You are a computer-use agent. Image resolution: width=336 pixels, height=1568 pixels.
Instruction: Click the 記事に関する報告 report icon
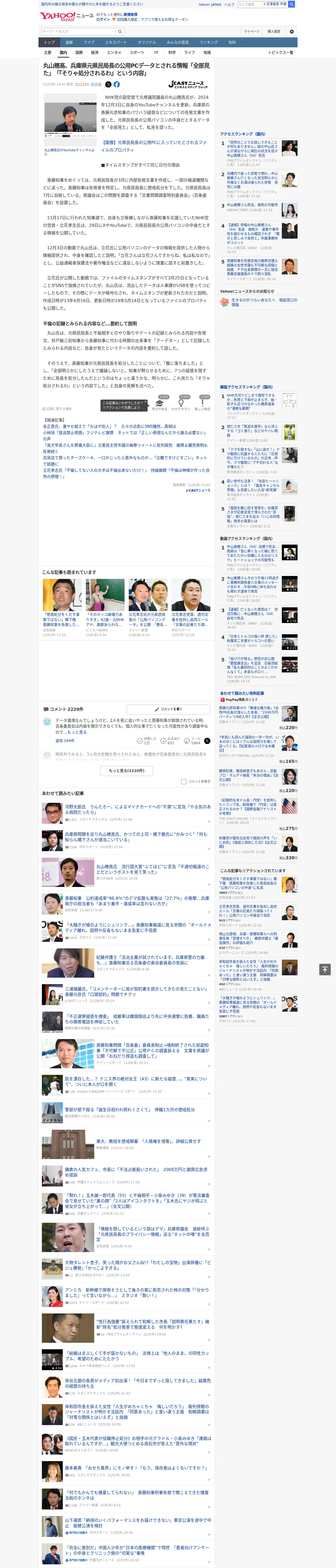(x=57, y=408)
